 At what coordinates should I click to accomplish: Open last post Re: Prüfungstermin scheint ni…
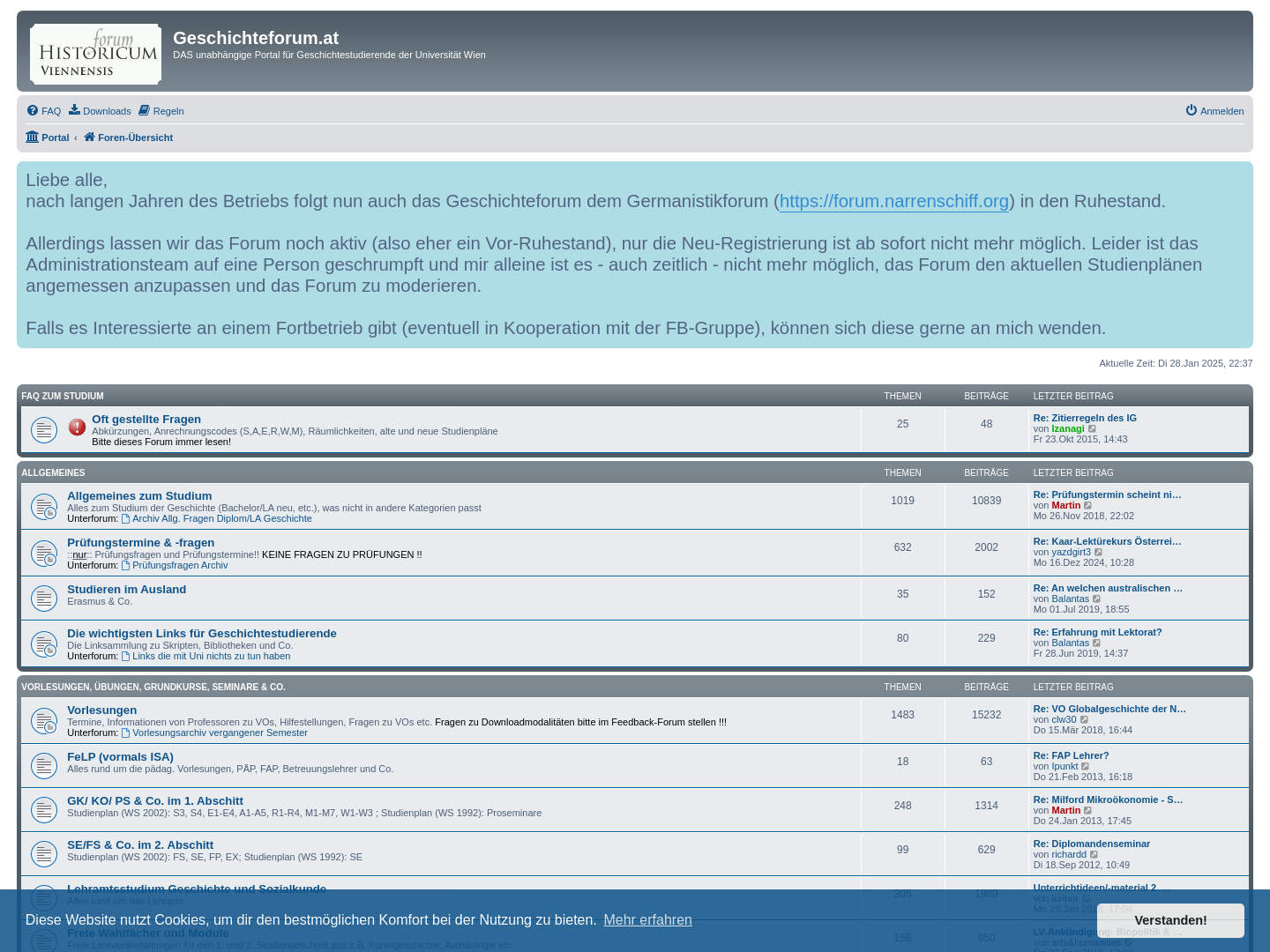point(1107,495)
